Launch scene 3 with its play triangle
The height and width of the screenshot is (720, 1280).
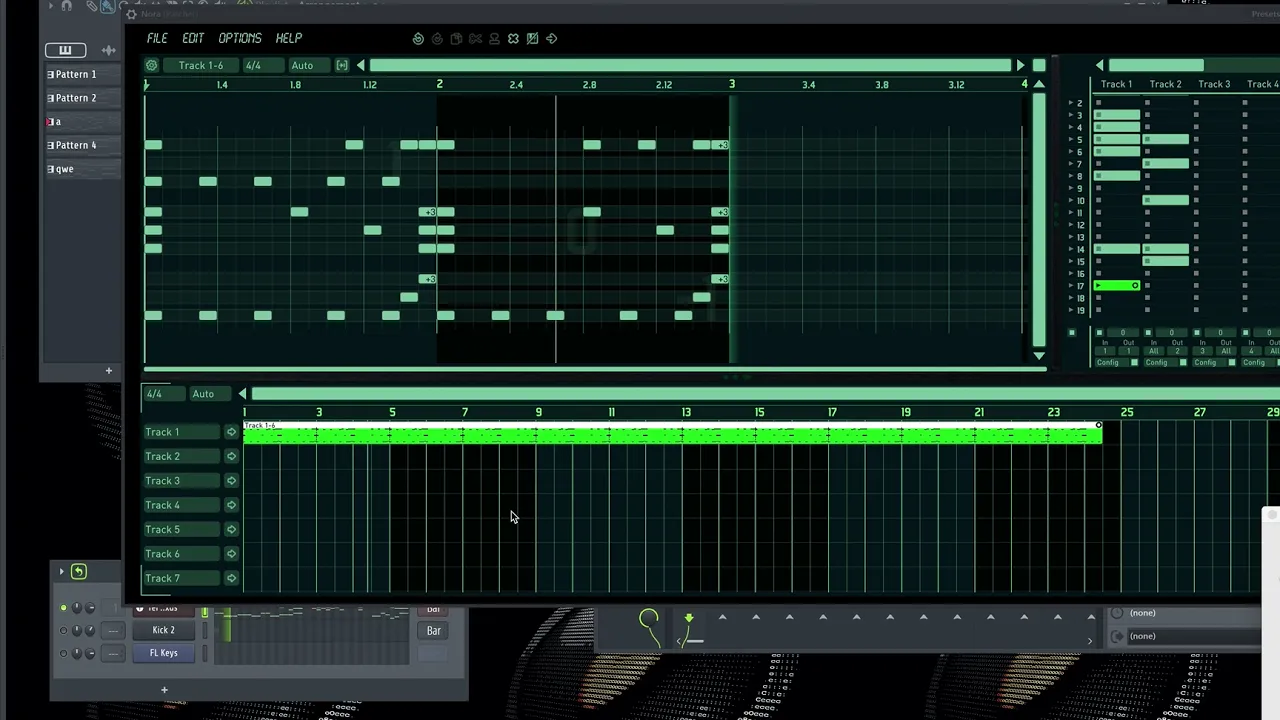(x=1071, y=115)
